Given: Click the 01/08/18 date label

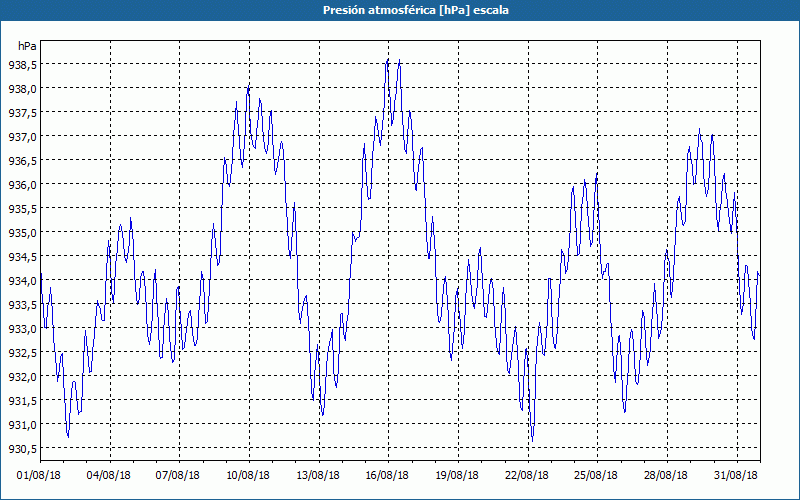Looking at the screenshot, I should [39, 475].
